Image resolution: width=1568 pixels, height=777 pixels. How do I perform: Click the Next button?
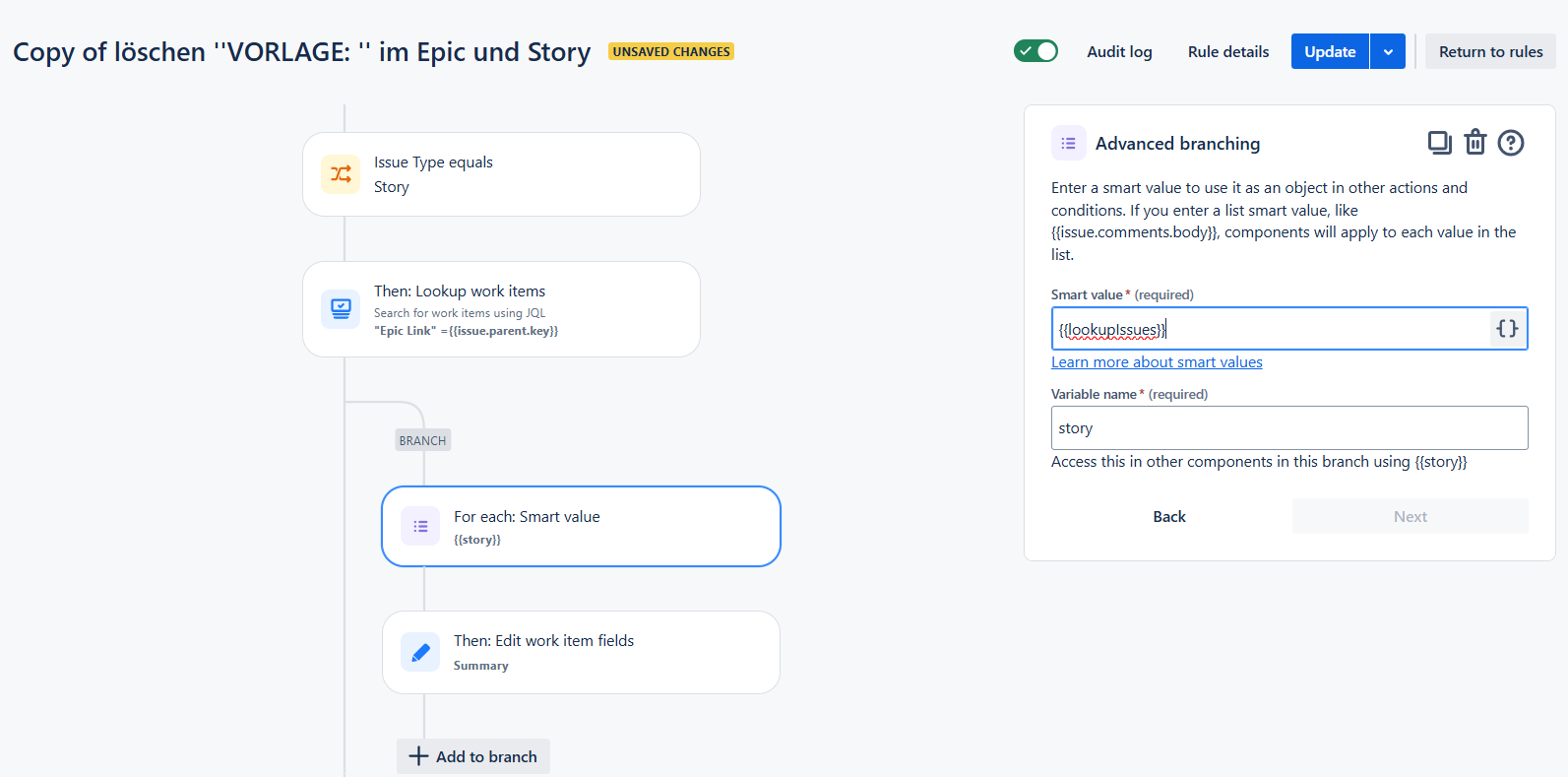[1411, 516]
